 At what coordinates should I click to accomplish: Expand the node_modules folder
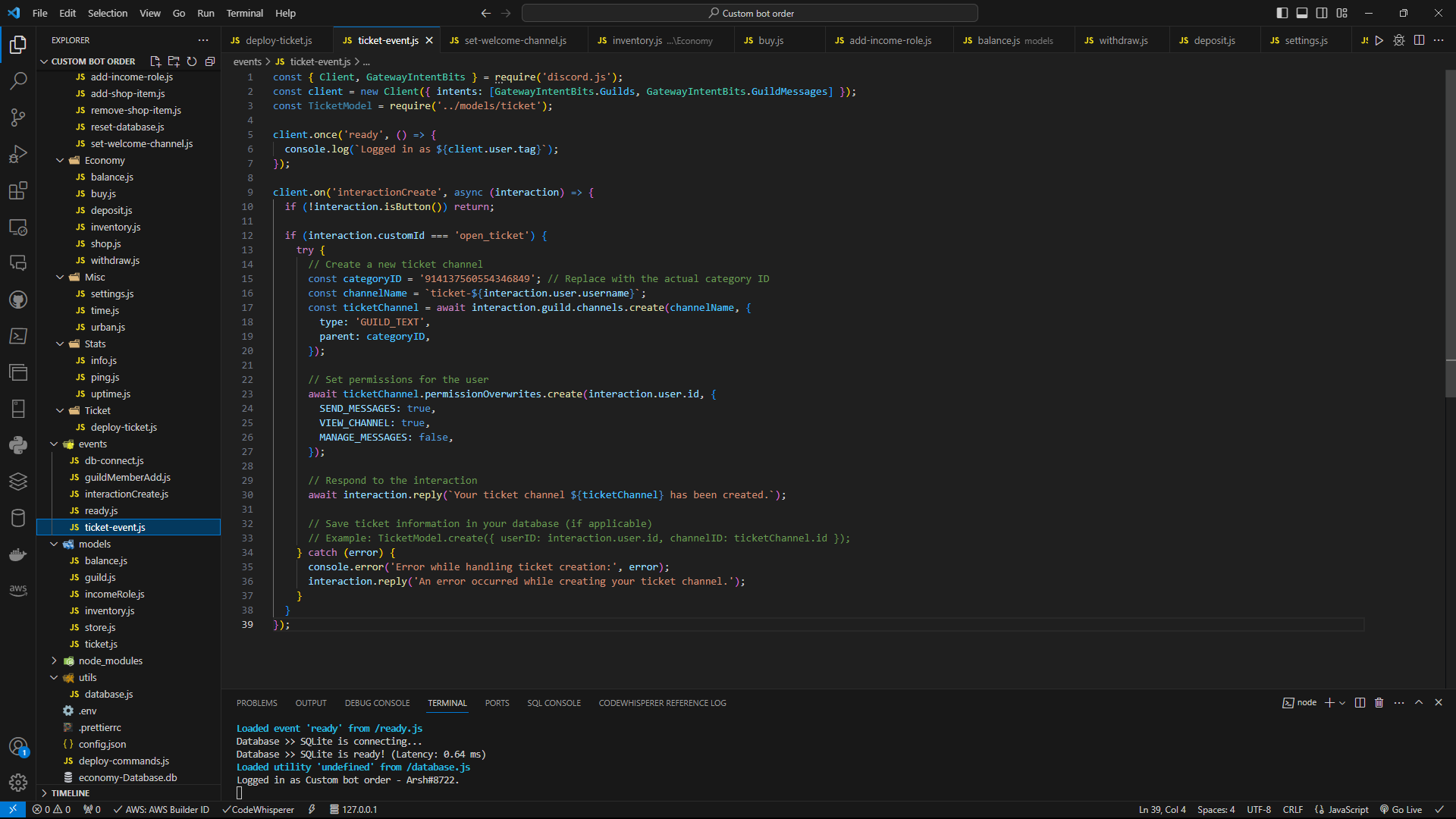coord(110,661)
